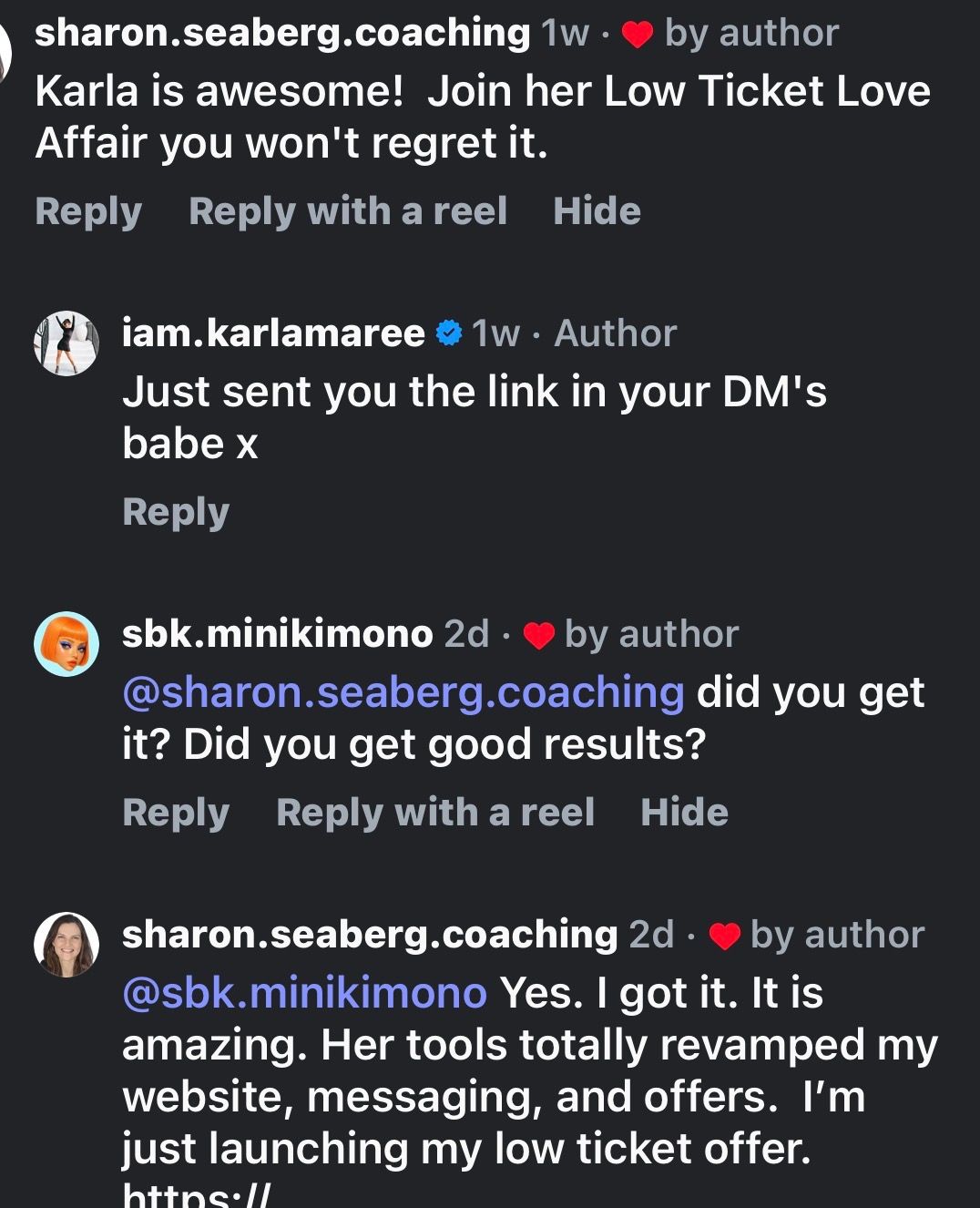
Task: Tap sbk.minikimono orange-haired avatar
Action: (x=66, y=643)
